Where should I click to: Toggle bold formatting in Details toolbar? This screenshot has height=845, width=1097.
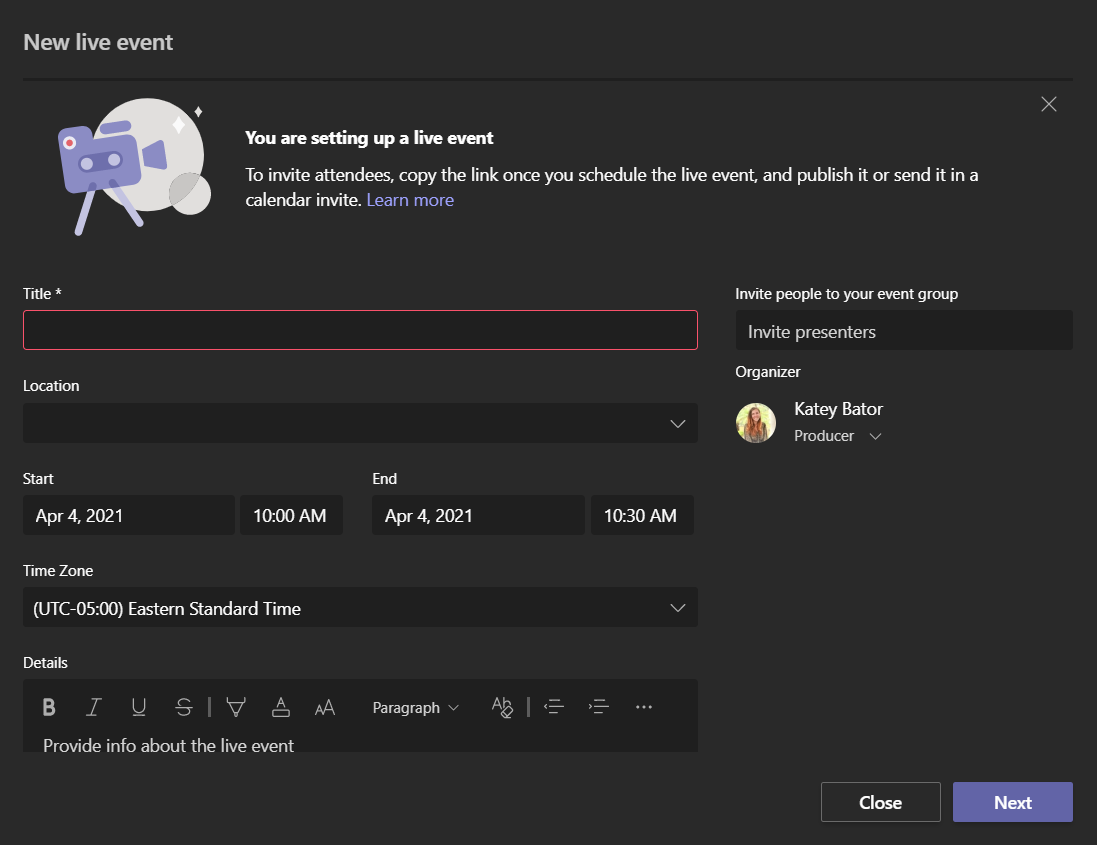coord(49,707)
